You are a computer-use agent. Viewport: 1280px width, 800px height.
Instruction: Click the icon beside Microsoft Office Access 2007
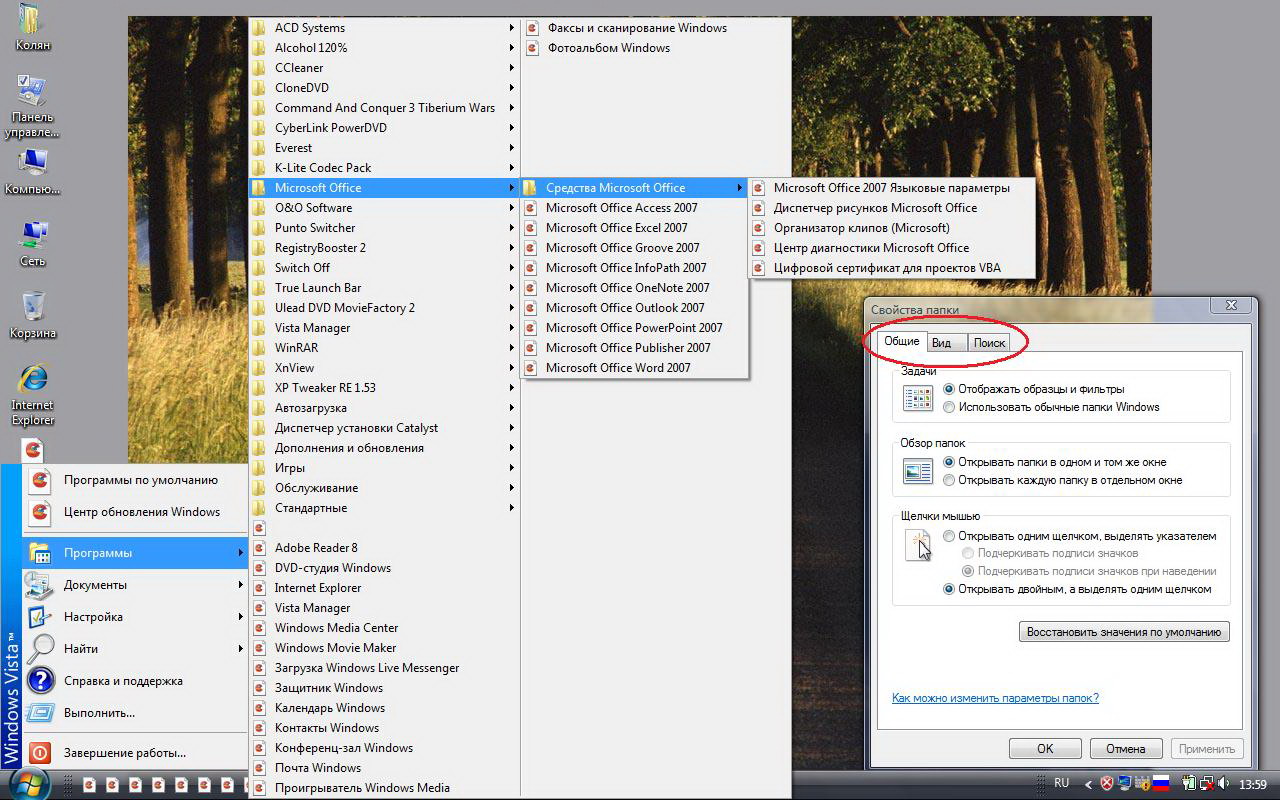coord(531,208)
